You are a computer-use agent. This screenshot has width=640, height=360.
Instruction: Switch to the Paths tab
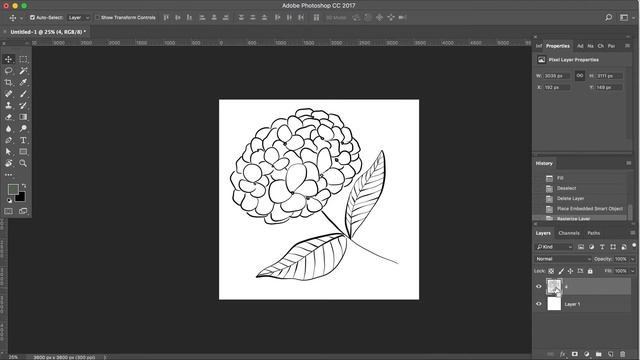[x=593, y=233]
